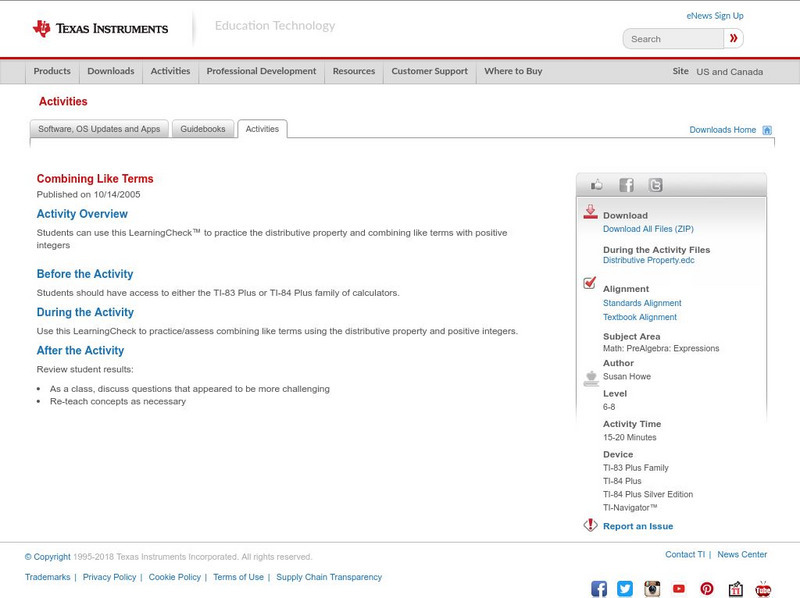Open the Distributive Property.edc file

(644, 260)
